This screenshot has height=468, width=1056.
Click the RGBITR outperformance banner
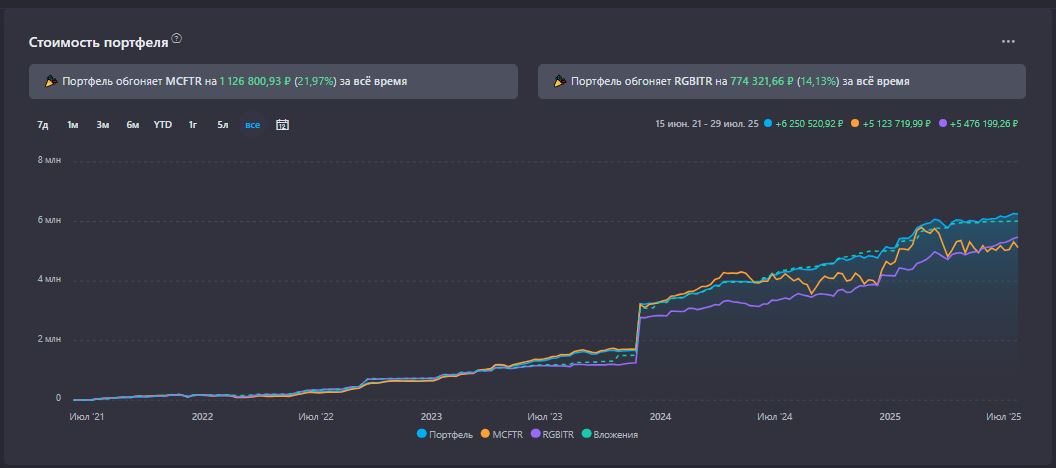tap(782, 81)
